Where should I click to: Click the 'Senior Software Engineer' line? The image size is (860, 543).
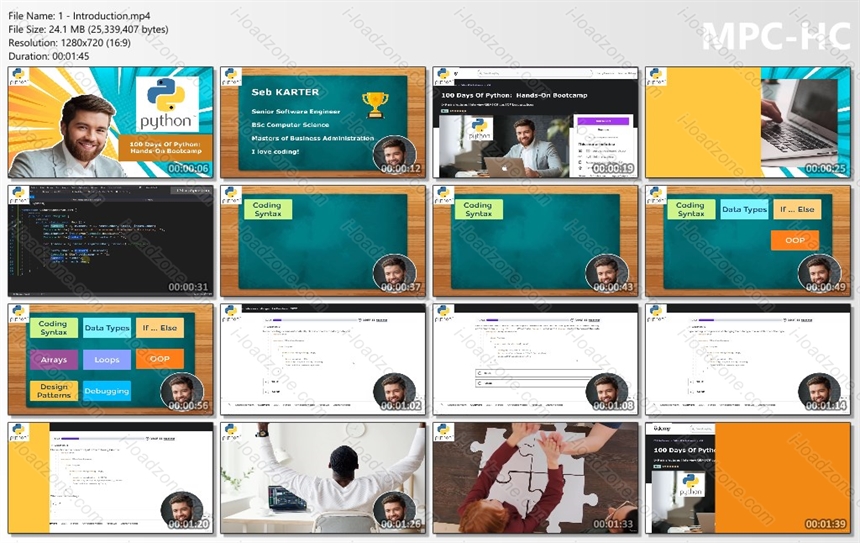pyautogui.click(x=296, y=111)
